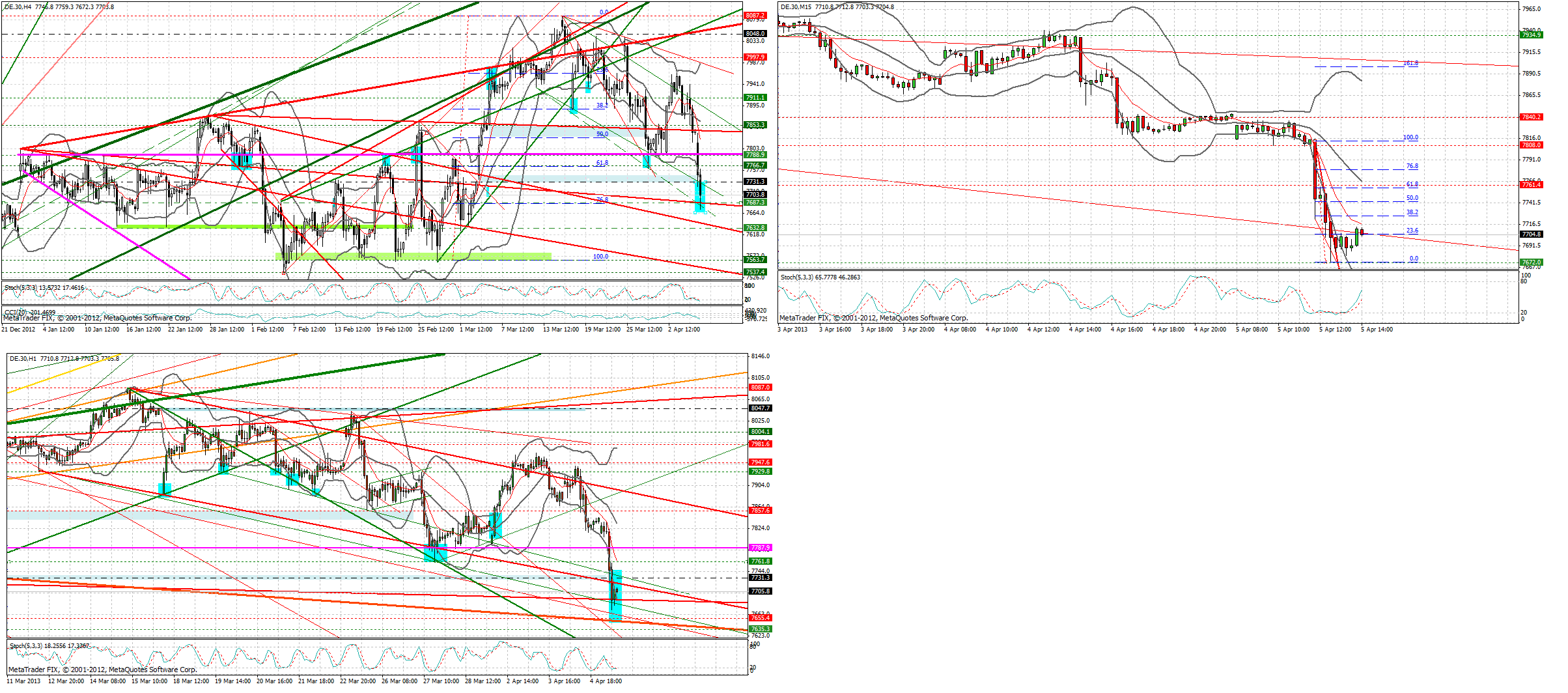Image resolution: width=1568 pixels, height=693 pixels.
Task: Click the 7788.9 price label on H4 chart
Action: [755, 154]
